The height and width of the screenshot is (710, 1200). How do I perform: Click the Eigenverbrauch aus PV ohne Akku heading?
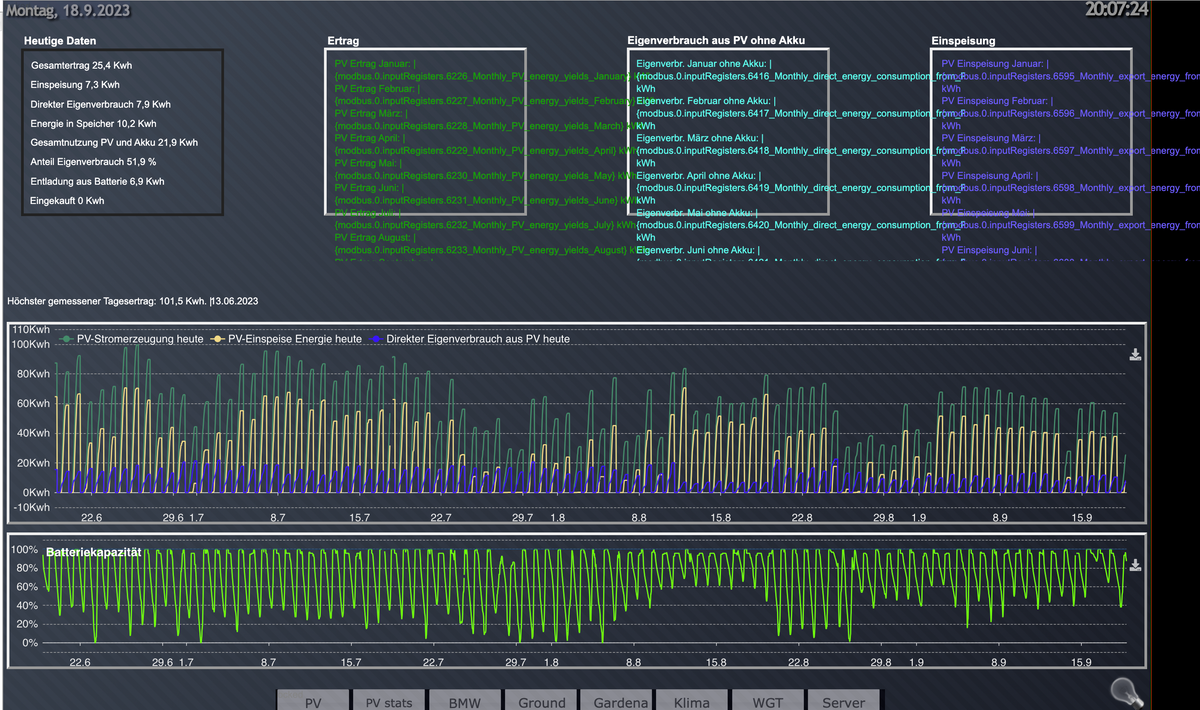click(x=716, y=41)
